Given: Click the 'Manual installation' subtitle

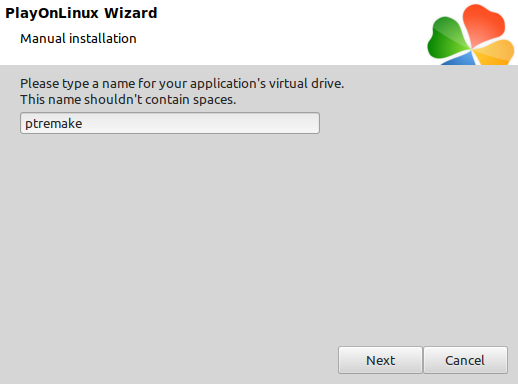Looking at the screenshot, I should [78, 39].
